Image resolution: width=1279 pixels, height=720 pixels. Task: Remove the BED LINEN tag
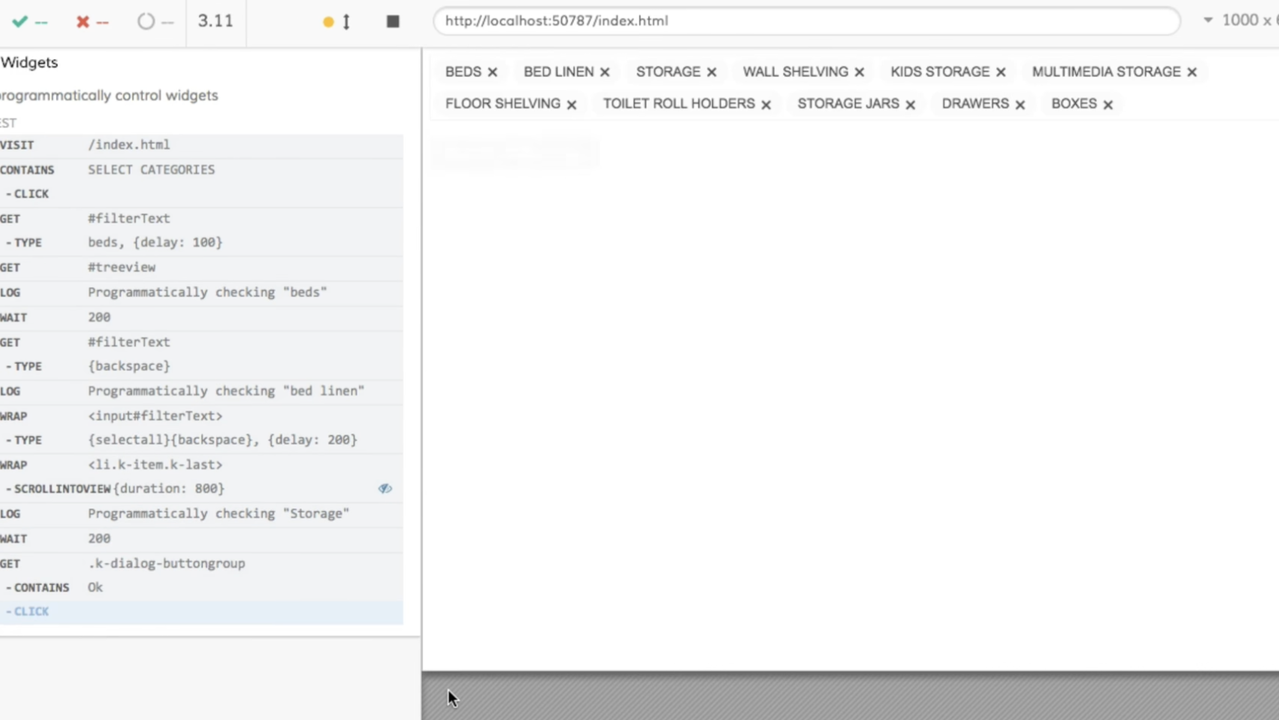pyautogui.click(x=604, y=72)
